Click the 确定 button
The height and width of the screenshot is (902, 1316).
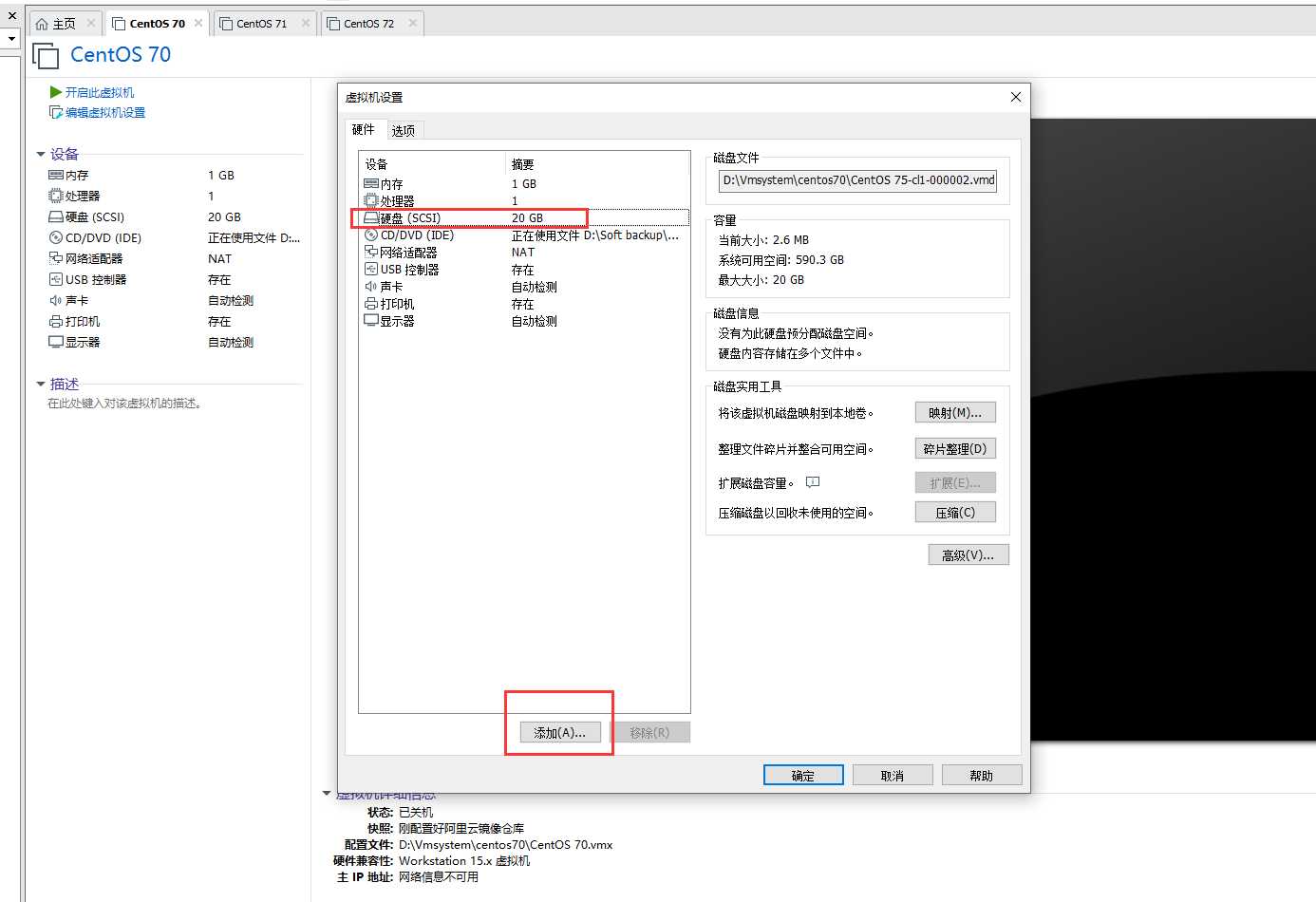tap(803, 775)
